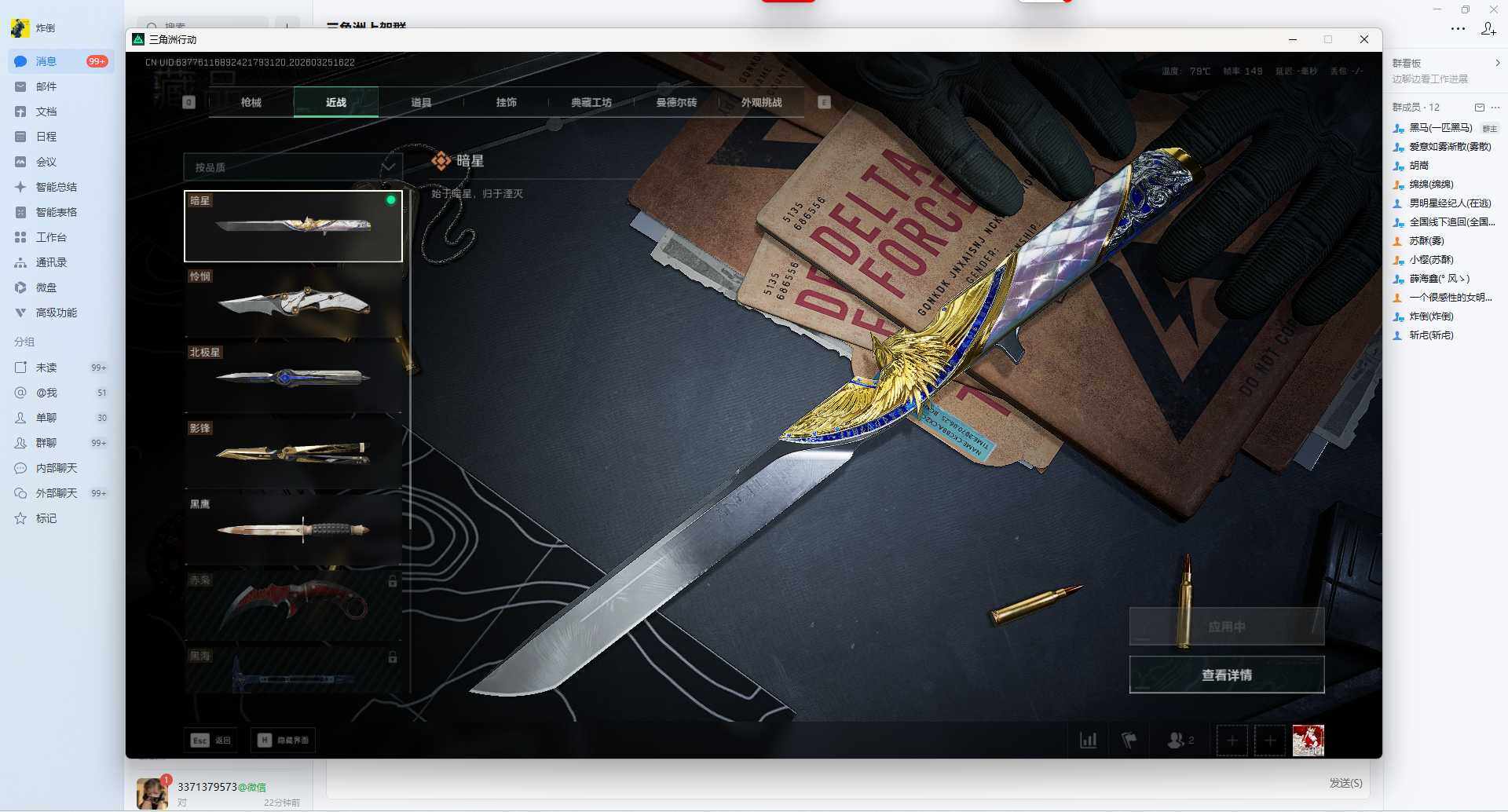This screenshot has height=812, width=1508.
Task: Click the 炸倒 profile avatar in chat app
Action: tap(20, 28)
